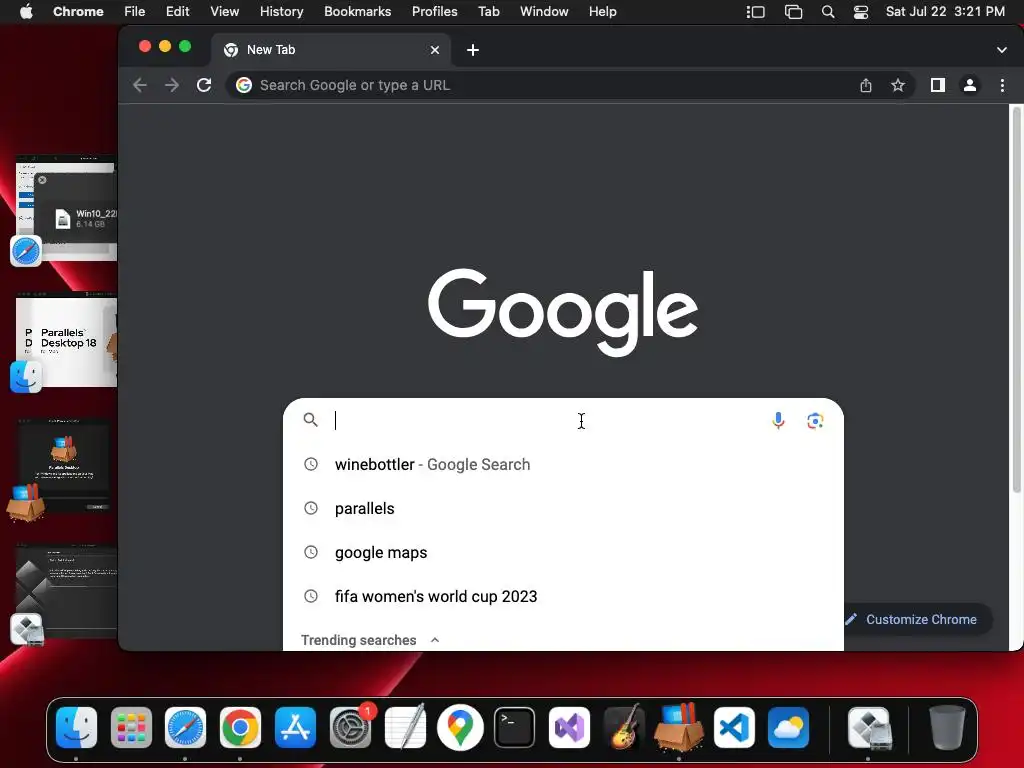Open the Chrome side panel
Screen dimensions: 1024x768
pyautogui.click(x=938, y=85)
